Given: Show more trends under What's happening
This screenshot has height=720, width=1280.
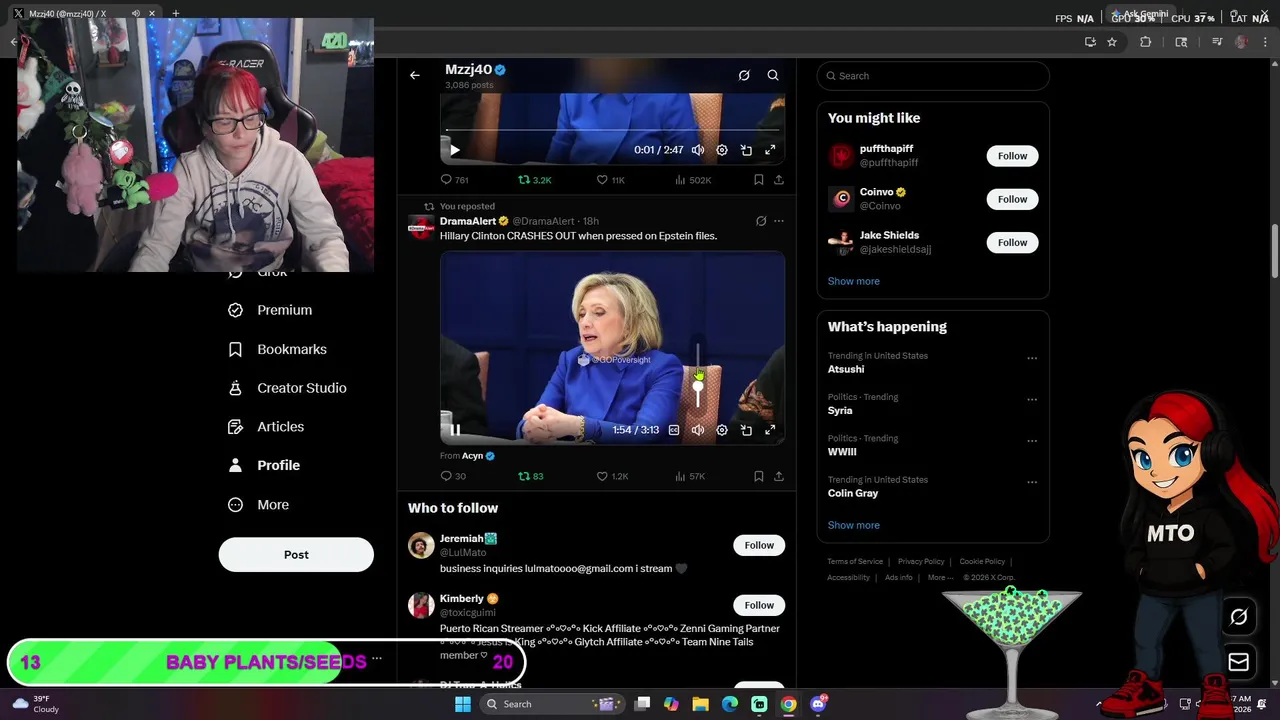Looking at the screenshot, I should coord(854,525).
